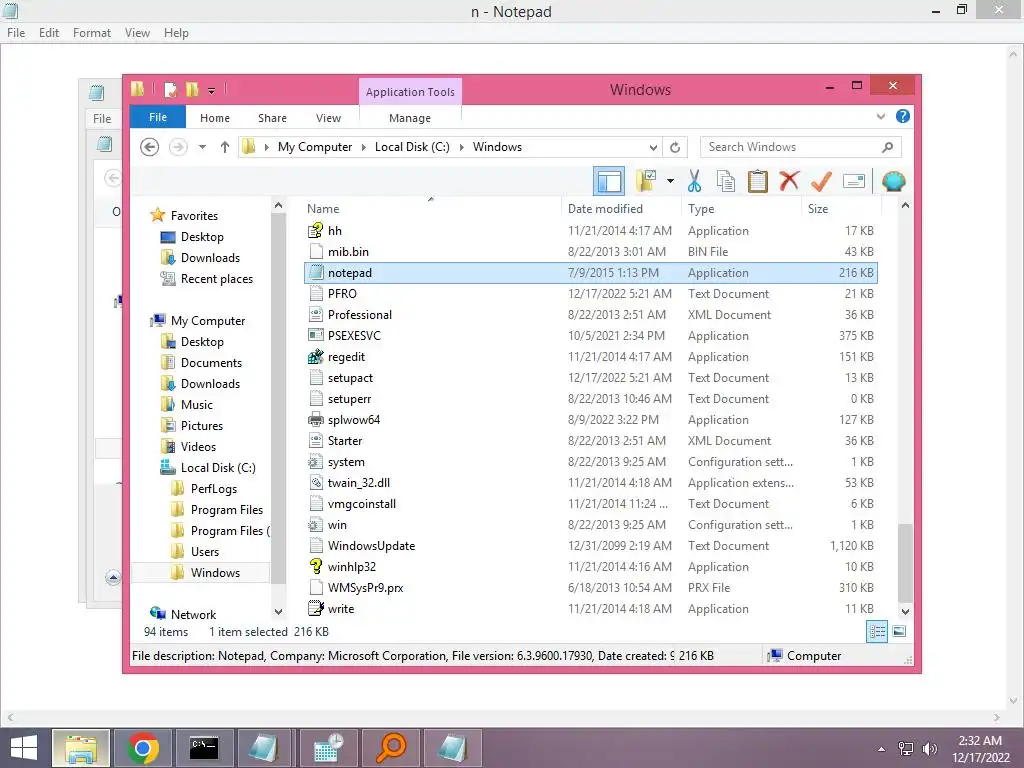Delete the selection with the red X icon
The height and width of the screenshot is (768, 1024).
pos(789,180)
